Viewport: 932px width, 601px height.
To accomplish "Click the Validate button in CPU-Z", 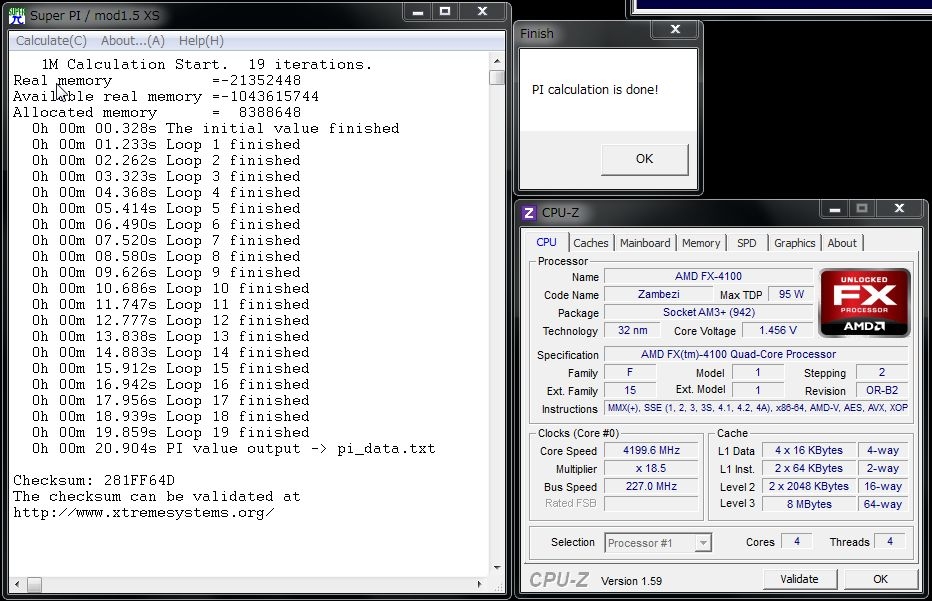I will click(799, 579).
